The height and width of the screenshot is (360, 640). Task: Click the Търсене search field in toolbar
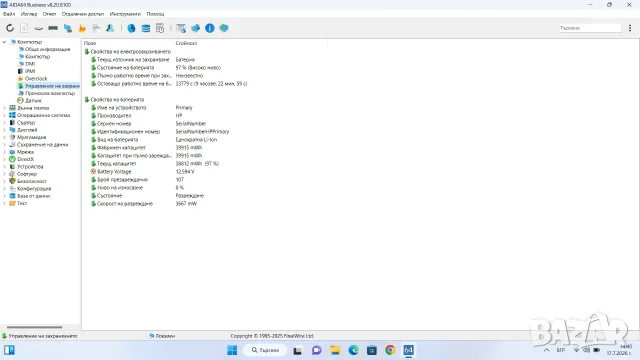[590, 28]
